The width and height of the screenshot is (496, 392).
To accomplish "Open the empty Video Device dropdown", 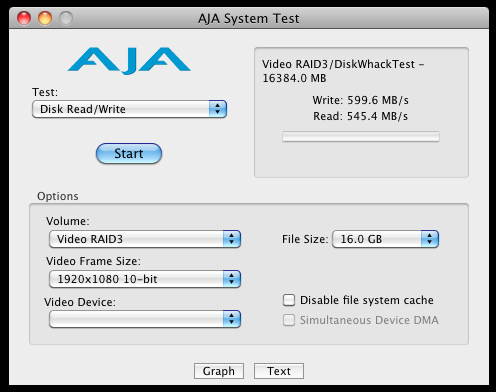I will point(145,319).
